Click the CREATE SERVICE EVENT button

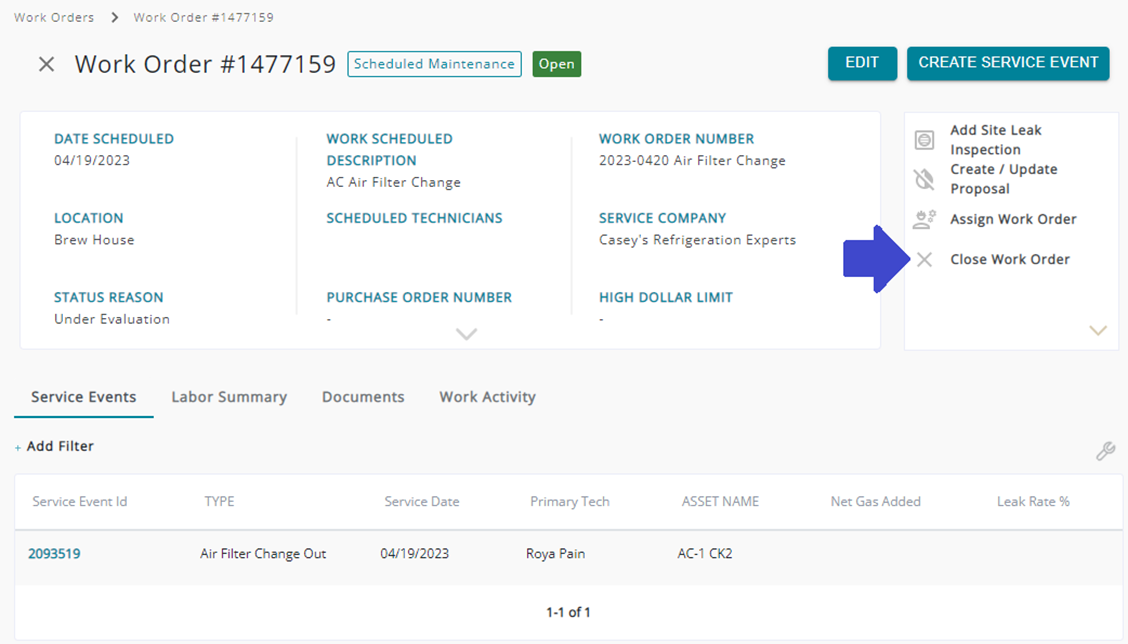[x=1008, y=63]
